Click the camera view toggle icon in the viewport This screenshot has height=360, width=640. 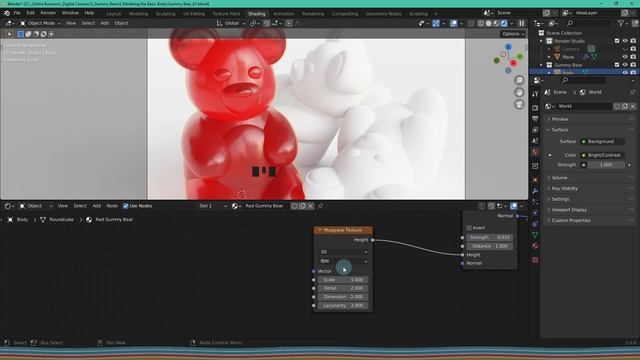[519, 105]
